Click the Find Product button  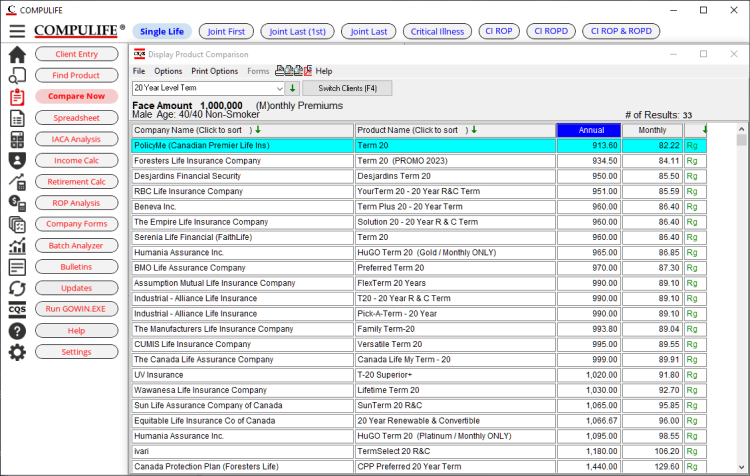pyautogui.click(x=77, y=75)
